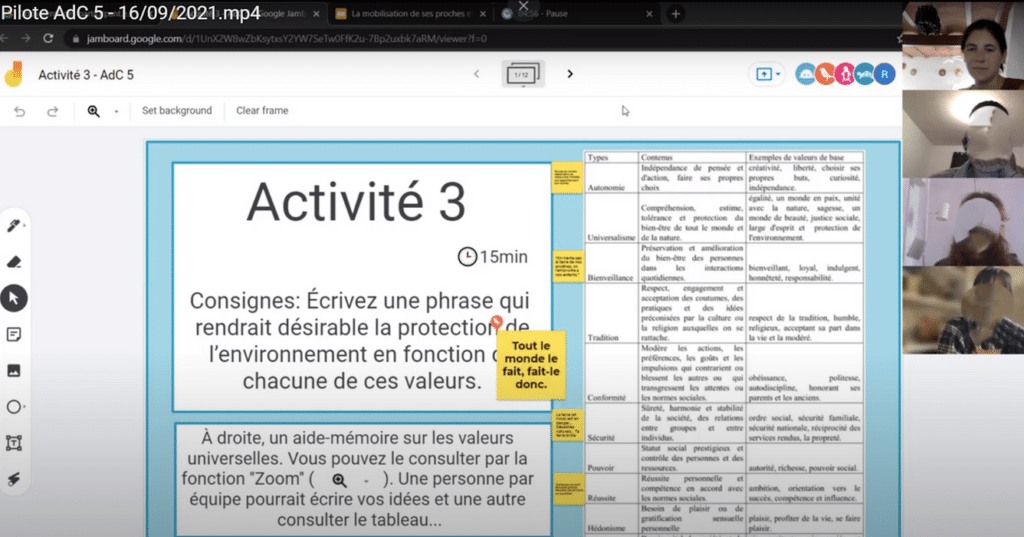Activate the Select arrow tool
The image size is (1024, 537).
point(14,298)
